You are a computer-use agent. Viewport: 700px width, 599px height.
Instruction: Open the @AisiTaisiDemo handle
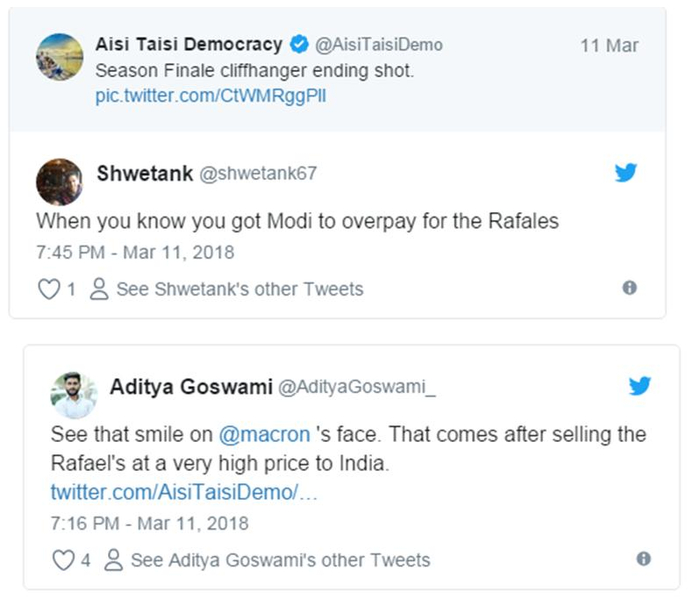(x=379, y=45)
